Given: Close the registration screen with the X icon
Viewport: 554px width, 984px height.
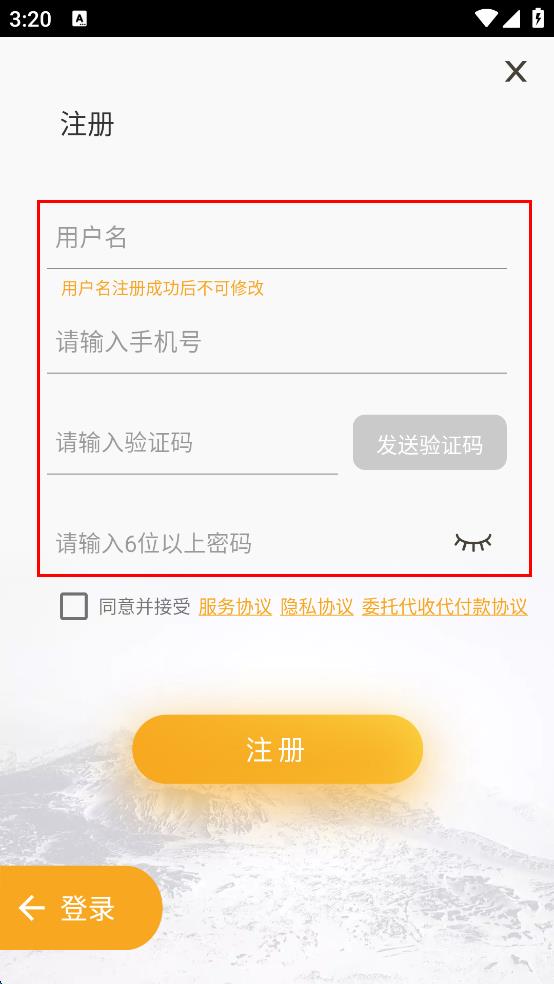Looking at the screenshot, I should (516, 72).
